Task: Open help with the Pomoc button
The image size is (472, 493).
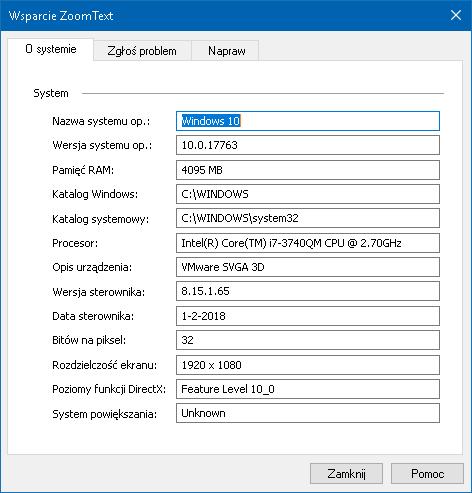Action: pos(427,473)
